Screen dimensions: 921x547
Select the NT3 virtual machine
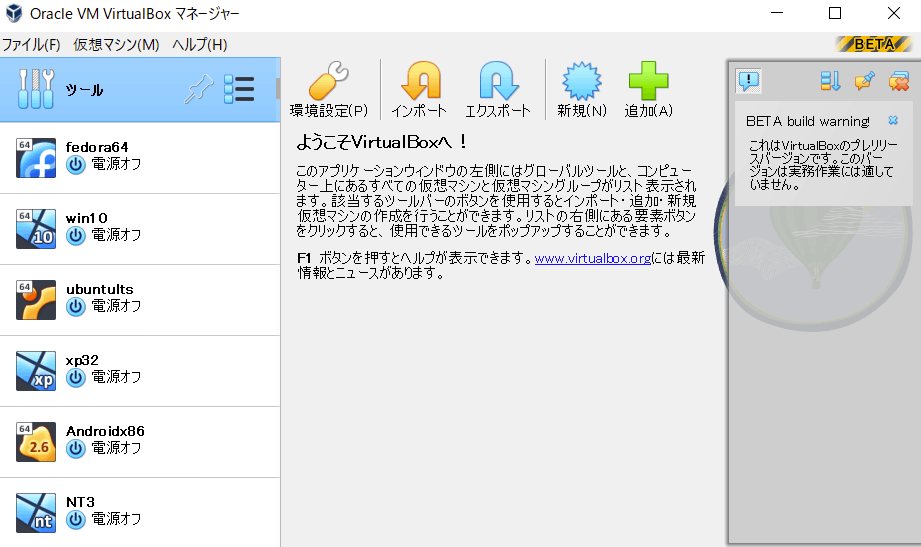click(140, 513)
